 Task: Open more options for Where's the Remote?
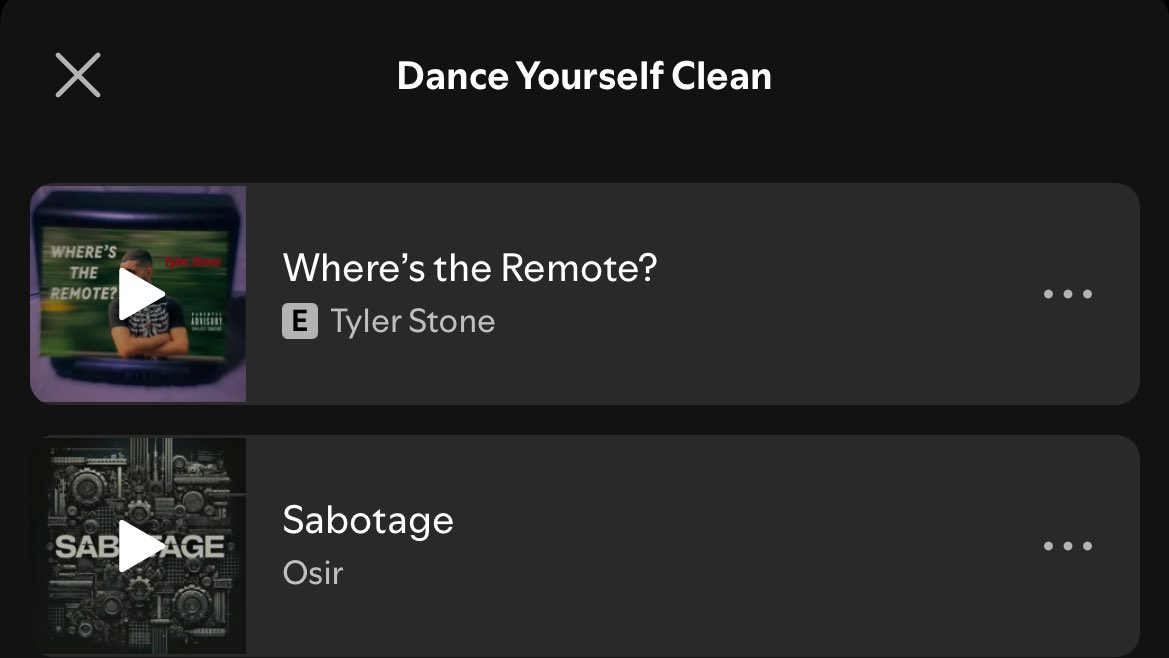pos(1068,294)
